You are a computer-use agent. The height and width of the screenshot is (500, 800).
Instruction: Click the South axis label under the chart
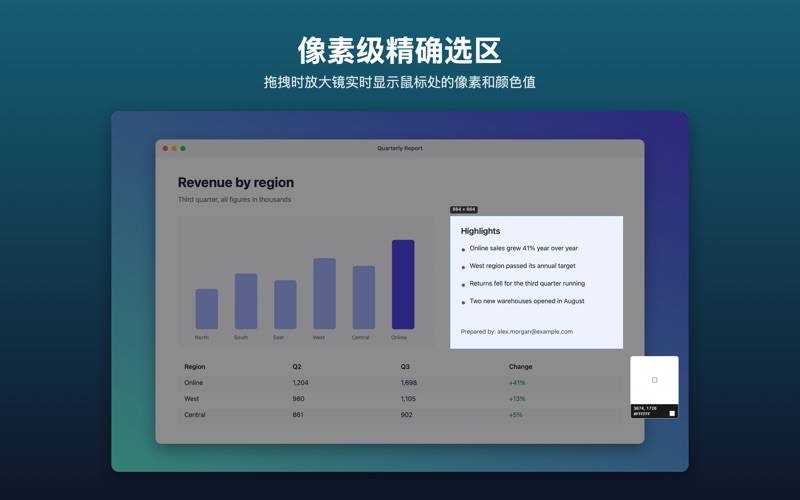(x=241, y=338)
